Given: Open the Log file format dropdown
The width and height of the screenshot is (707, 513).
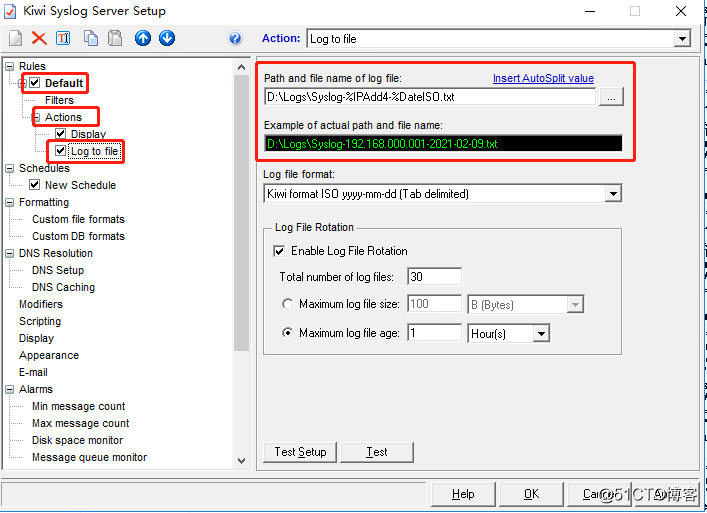Looking at the screenshot, I should 613,194.
